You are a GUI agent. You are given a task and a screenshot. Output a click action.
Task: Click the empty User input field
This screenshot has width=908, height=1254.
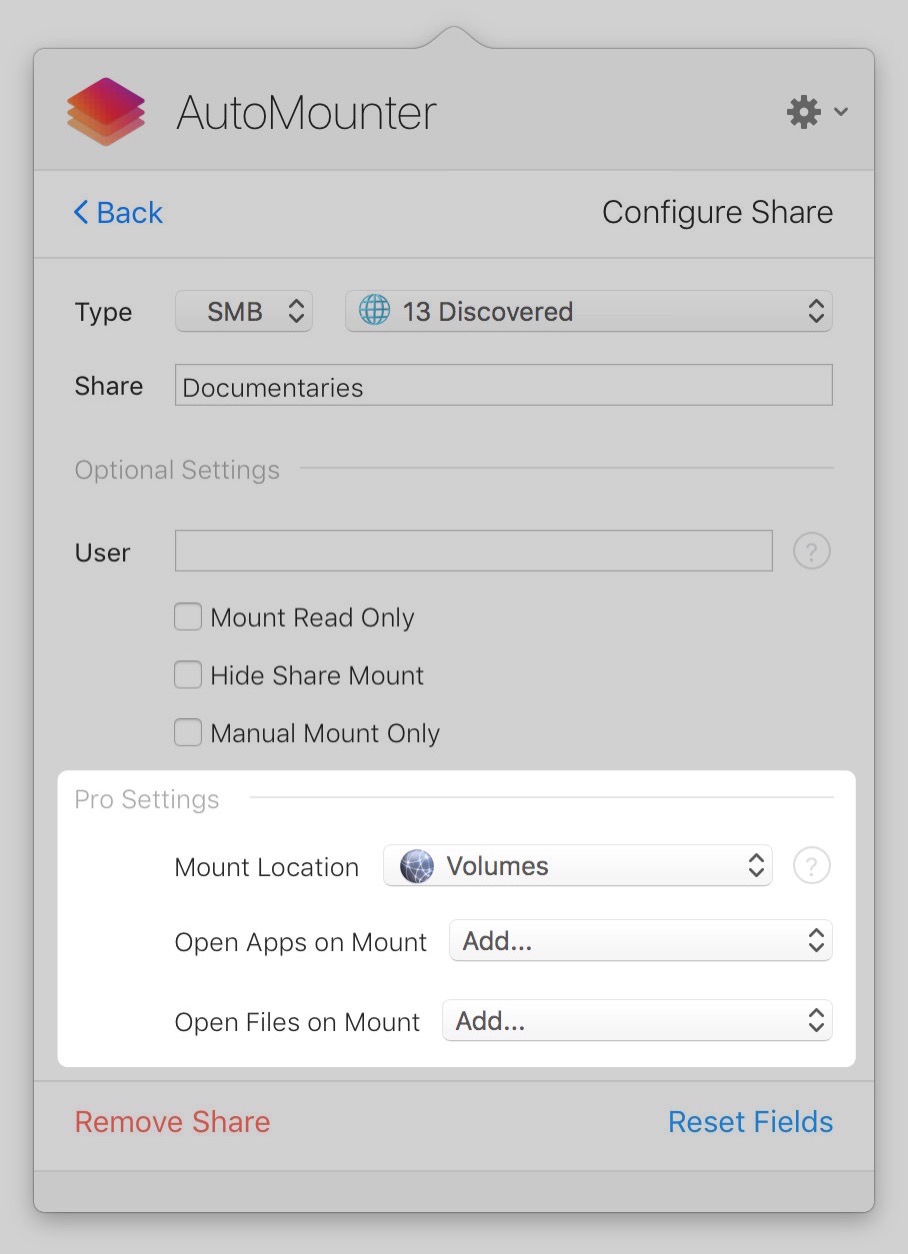[473, 551]
